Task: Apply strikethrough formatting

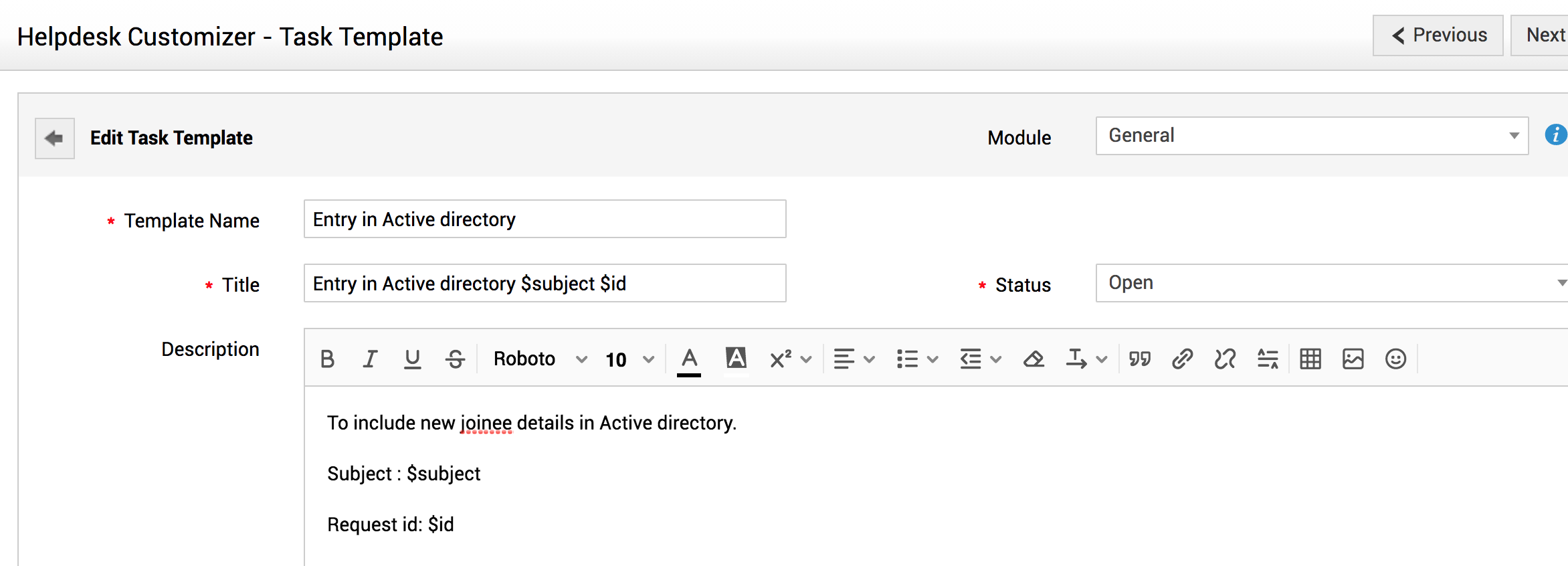Action: (x=456, y=359)
